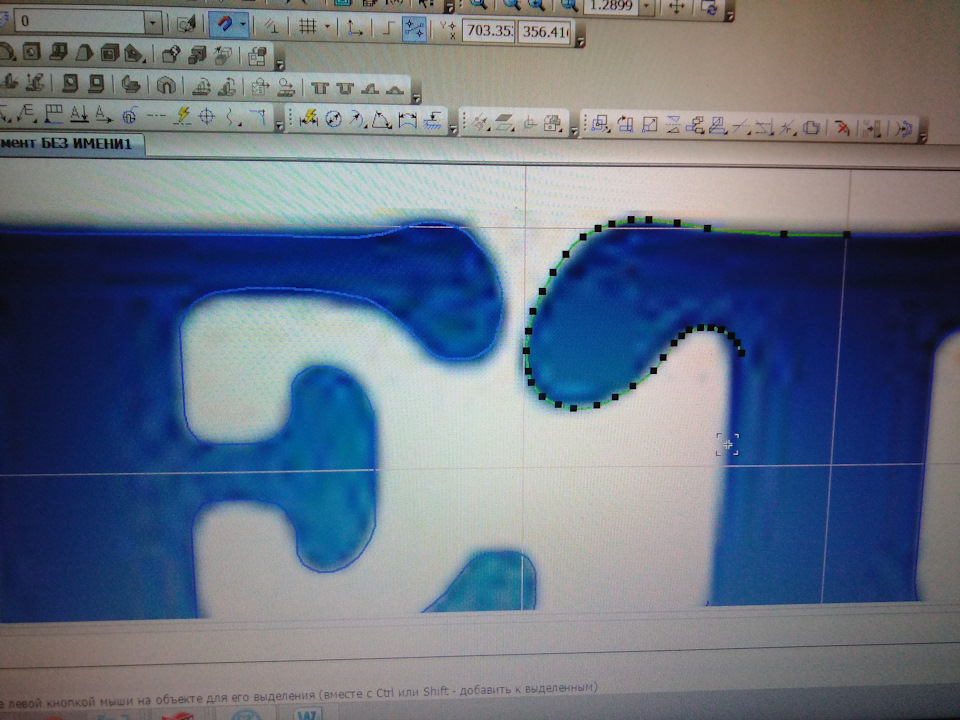Open the layer states manager icon
The width and height of the screenshot is (960, 720).
[x=186, y=24]
